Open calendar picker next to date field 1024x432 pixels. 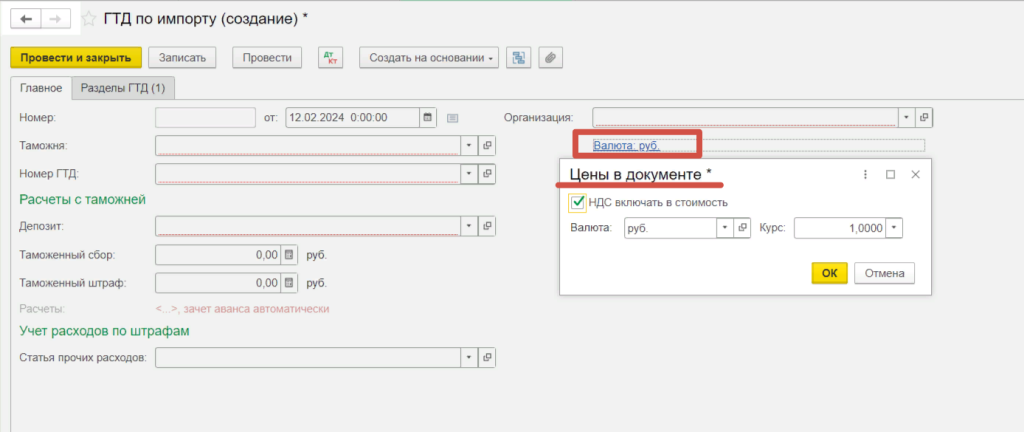pyautogui.click(x=428, y=117)
